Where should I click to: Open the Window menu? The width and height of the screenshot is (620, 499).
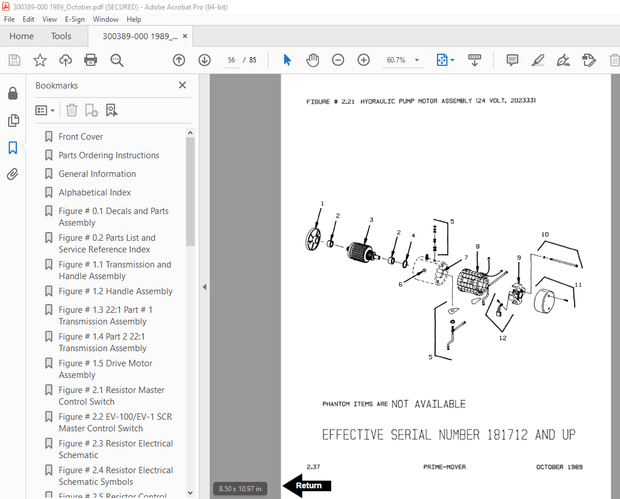tap(106, 19)
